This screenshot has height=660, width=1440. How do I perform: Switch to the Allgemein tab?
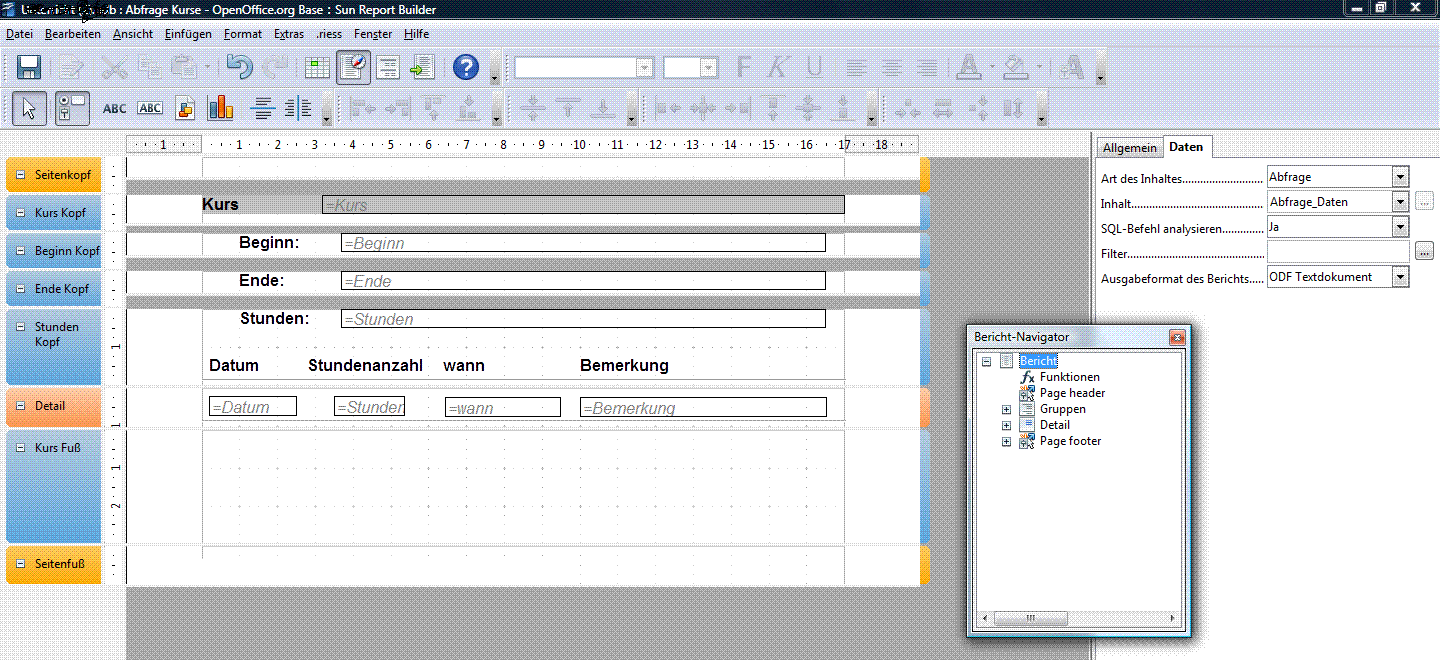coord(1130,148)
